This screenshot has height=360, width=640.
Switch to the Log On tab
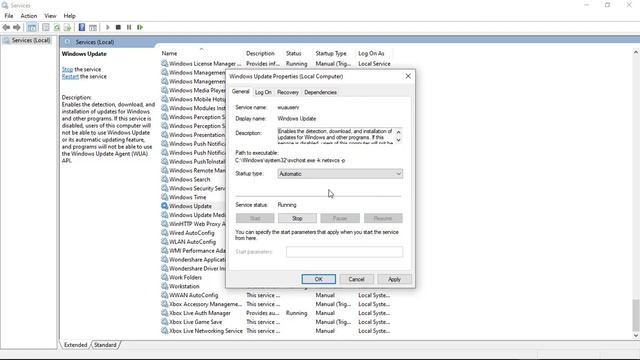tap(263, 92)
